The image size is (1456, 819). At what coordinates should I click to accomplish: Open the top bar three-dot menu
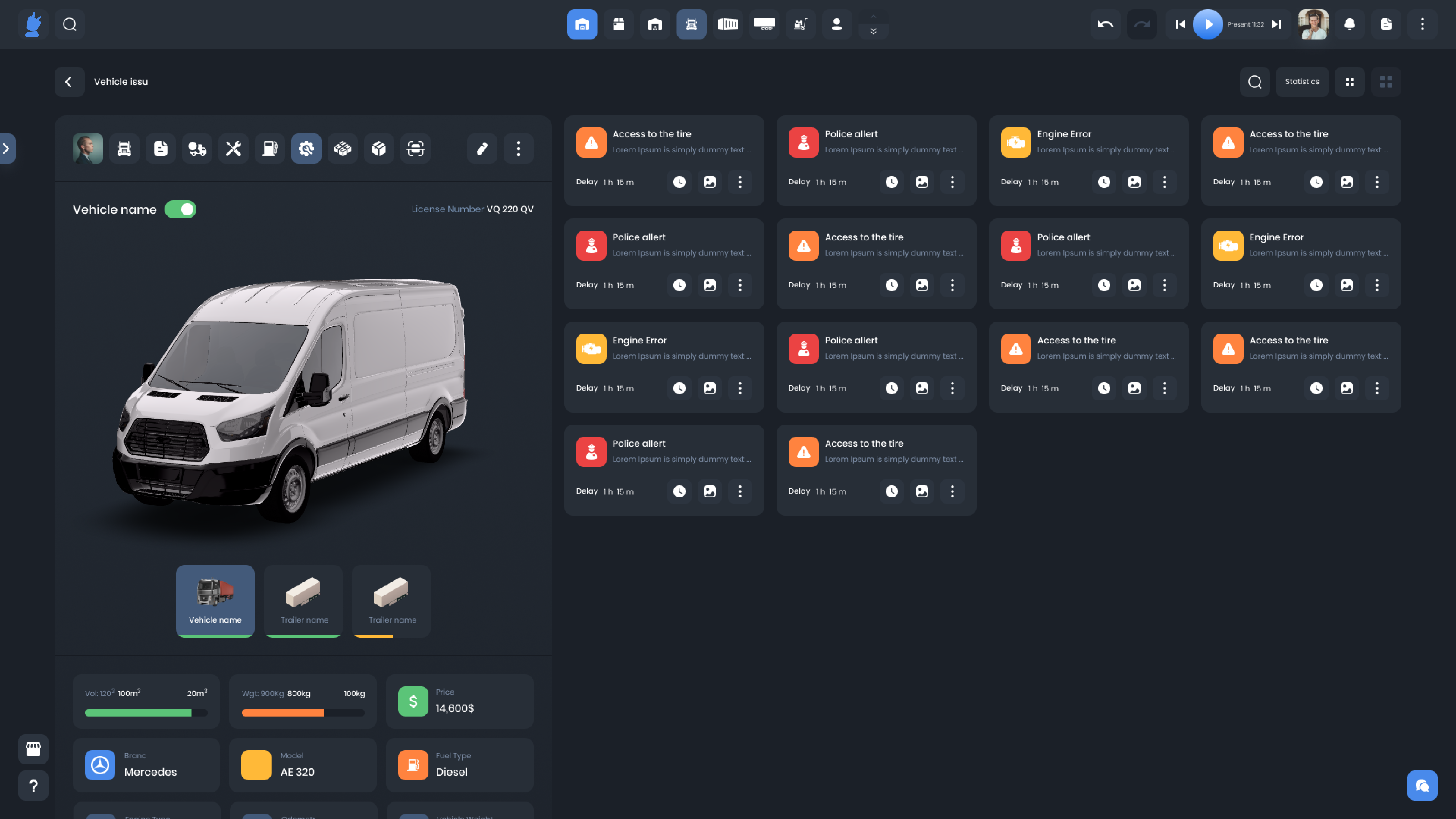(x=1423, y=24)
